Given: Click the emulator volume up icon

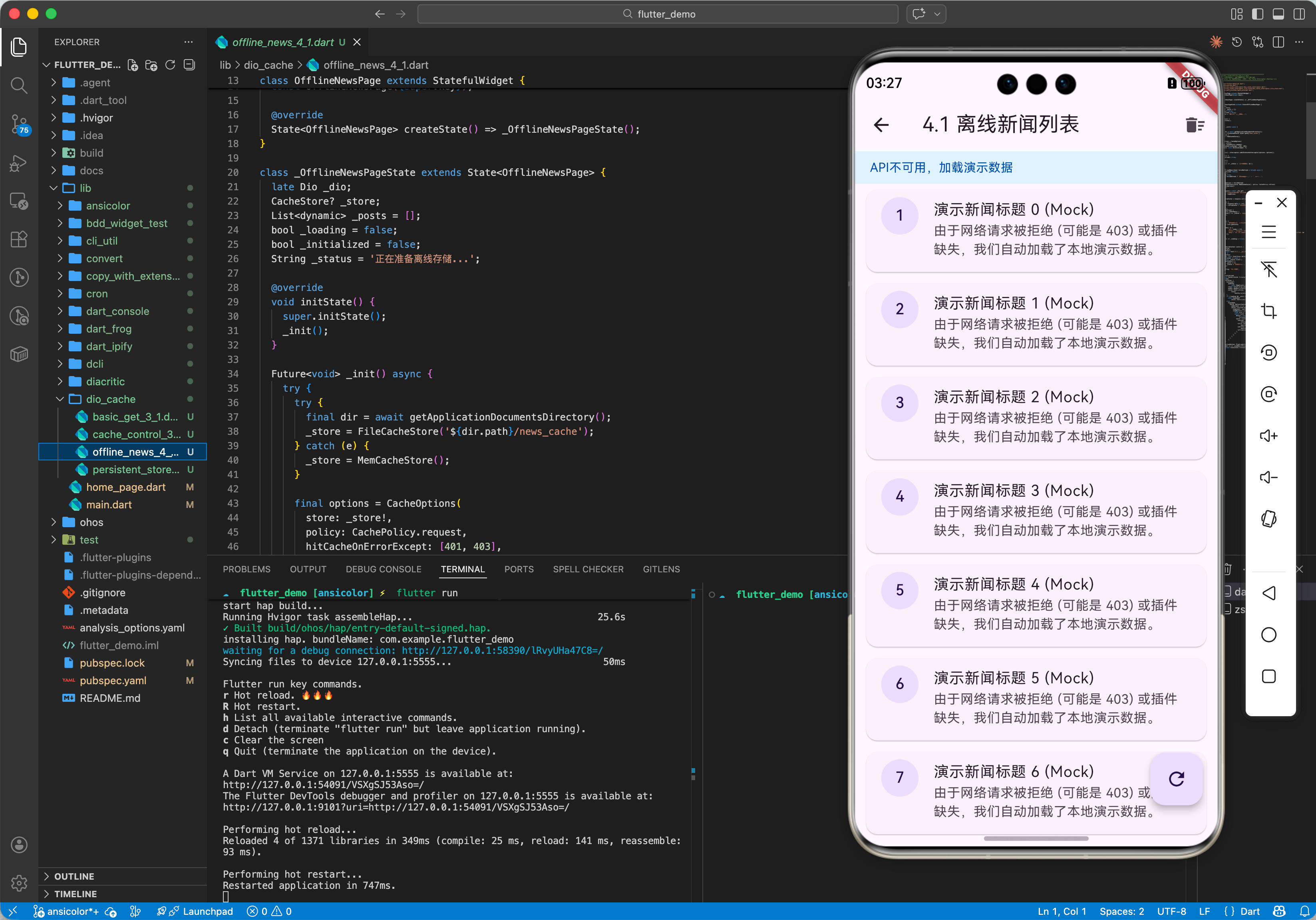Looking at the screenshot, I should point(1268,436).
